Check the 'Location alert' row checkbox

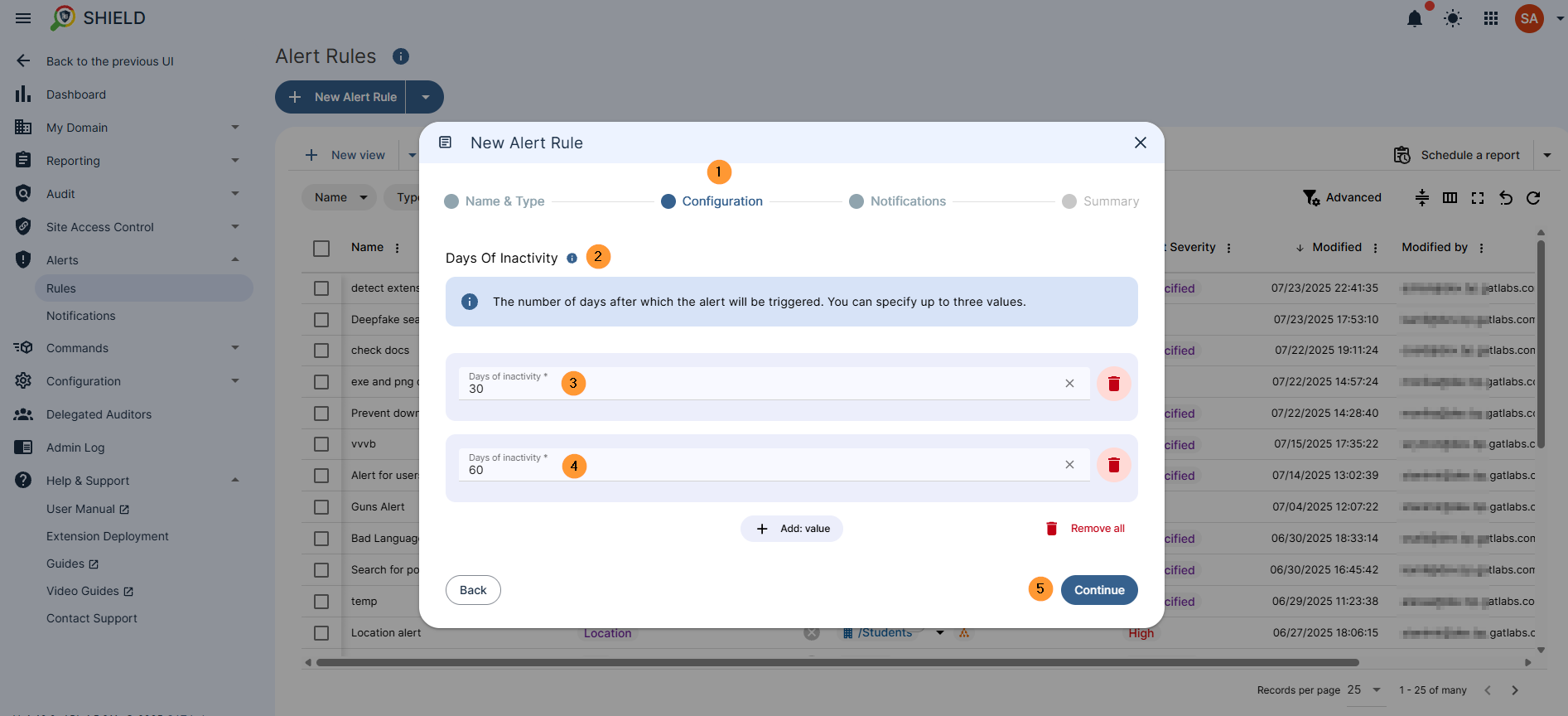[321, 633]
